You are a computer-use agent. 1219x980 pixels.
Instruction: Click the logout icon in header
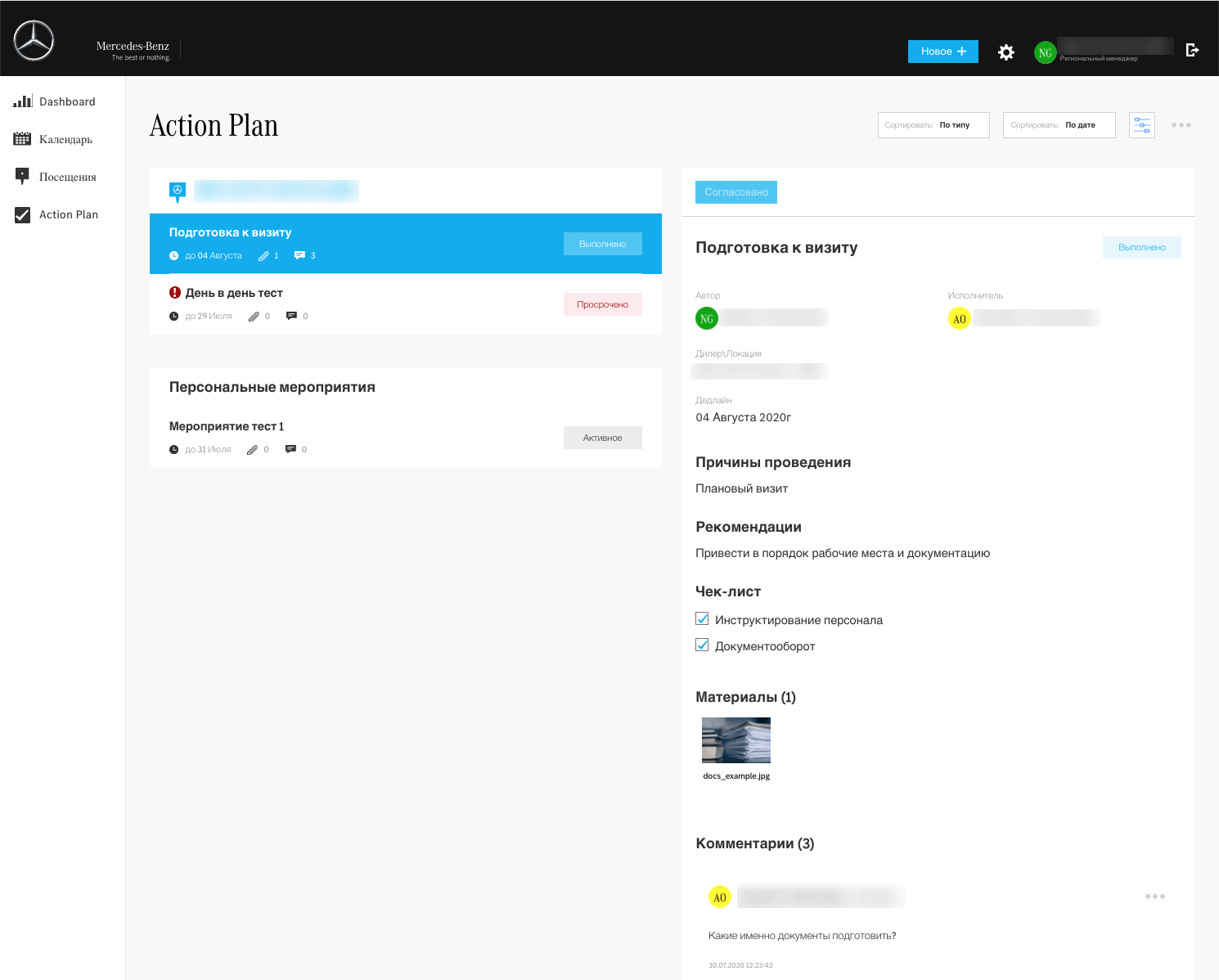coord(1192,50)
